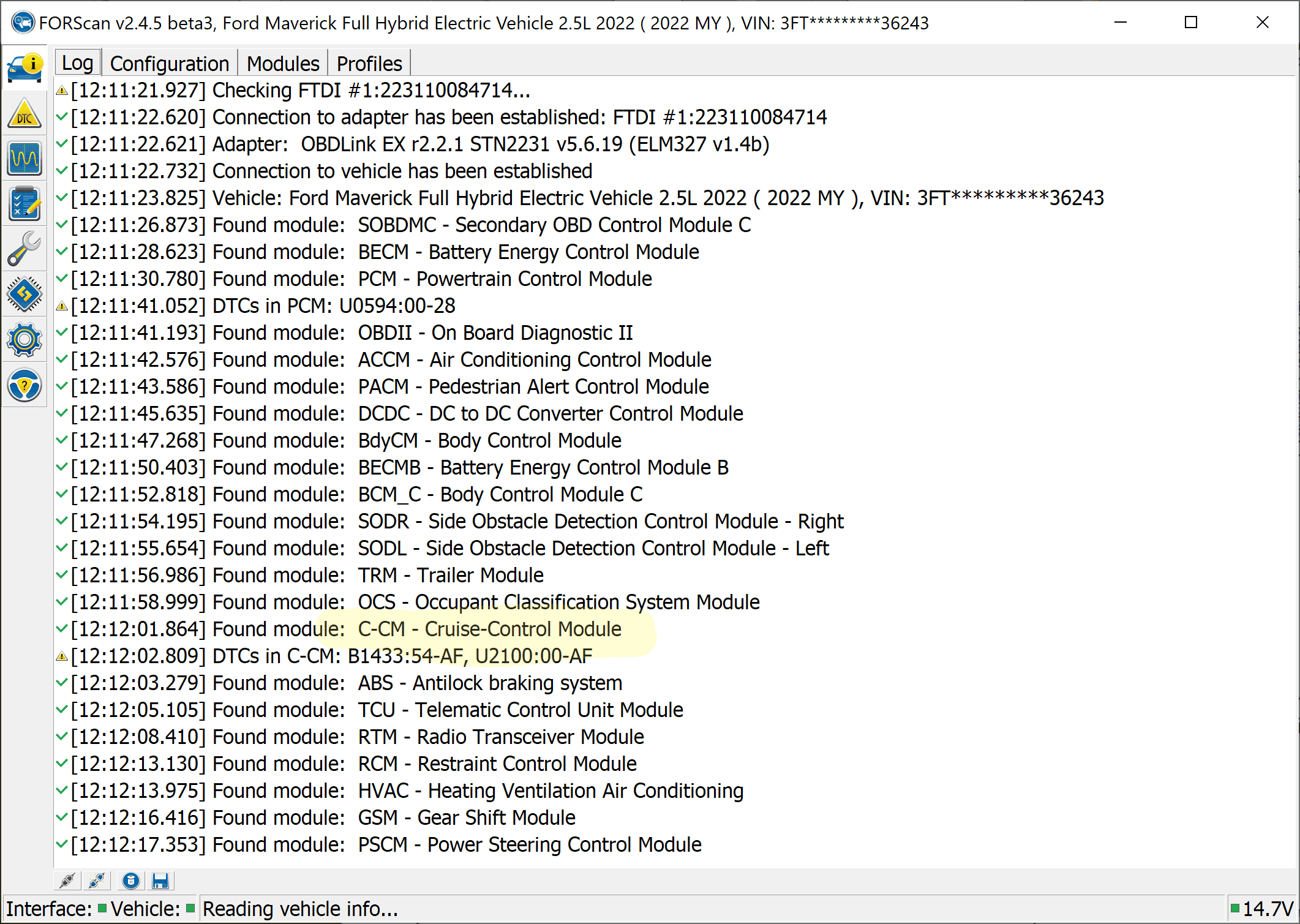The width and height of the screenshot is (1300, 924).
Task: Click the connect to vehicle plug icon
Action: 67,881
